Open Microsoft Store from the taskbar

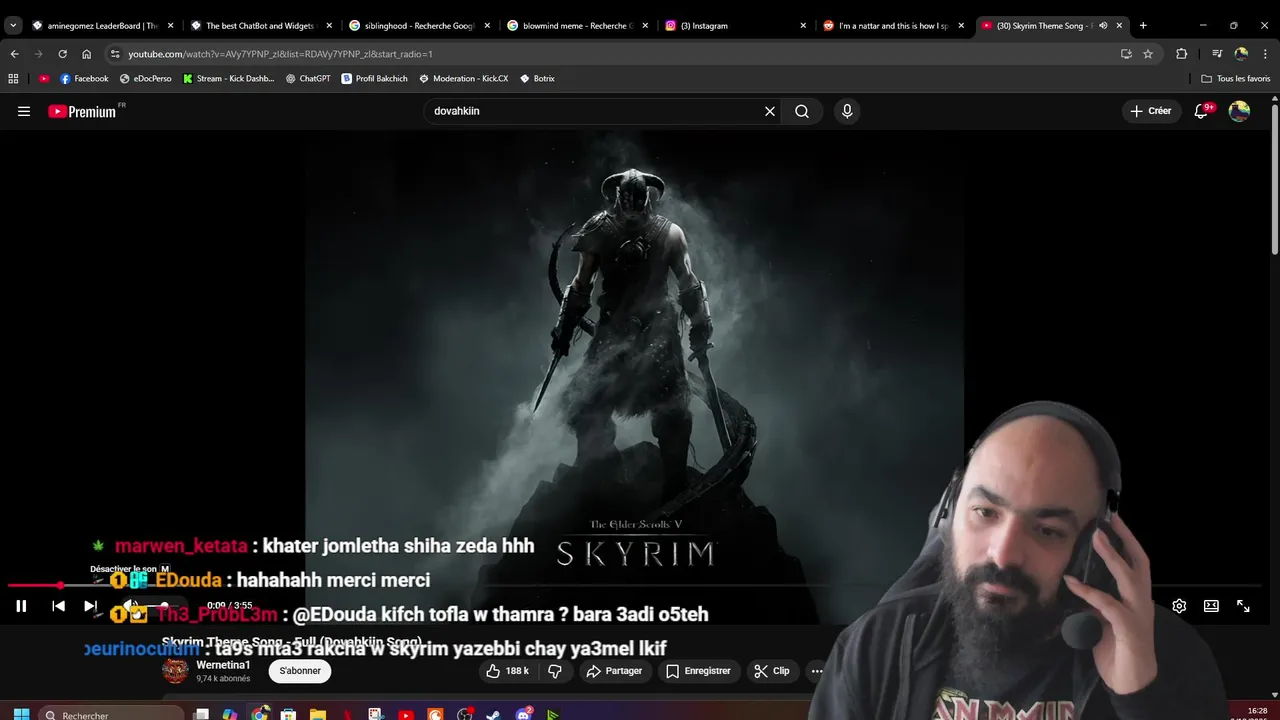288,715
